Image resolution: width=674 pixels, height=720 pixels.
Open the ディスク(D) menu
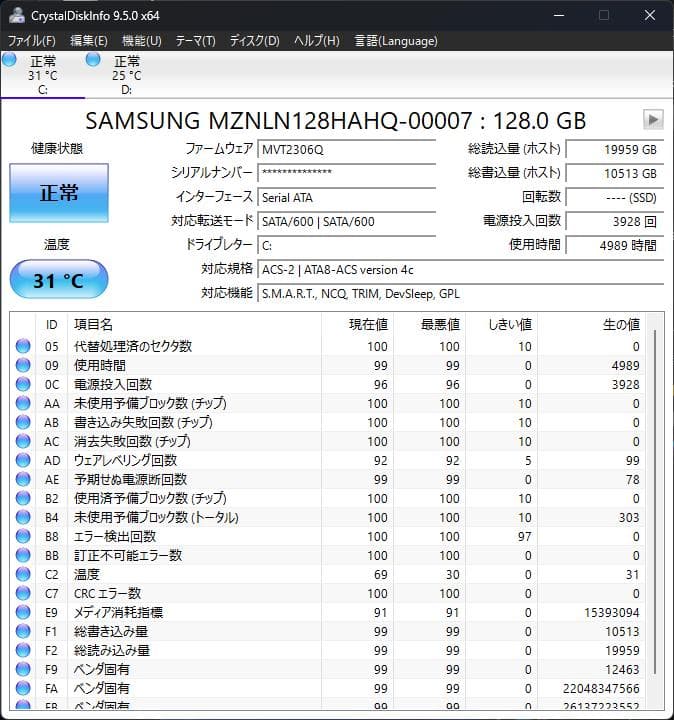tap(254, 41)
